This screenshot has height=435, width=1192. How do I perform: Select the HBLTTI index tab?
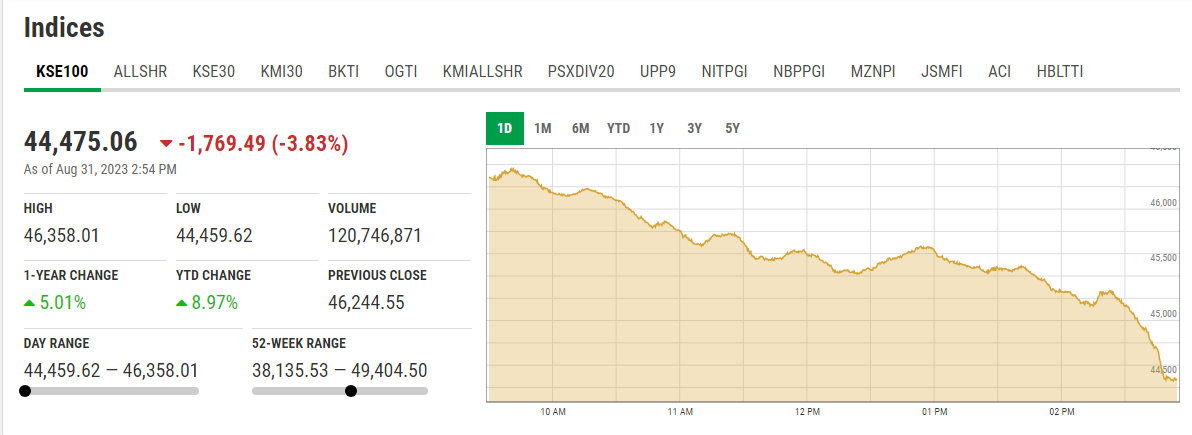(1060, 72)
